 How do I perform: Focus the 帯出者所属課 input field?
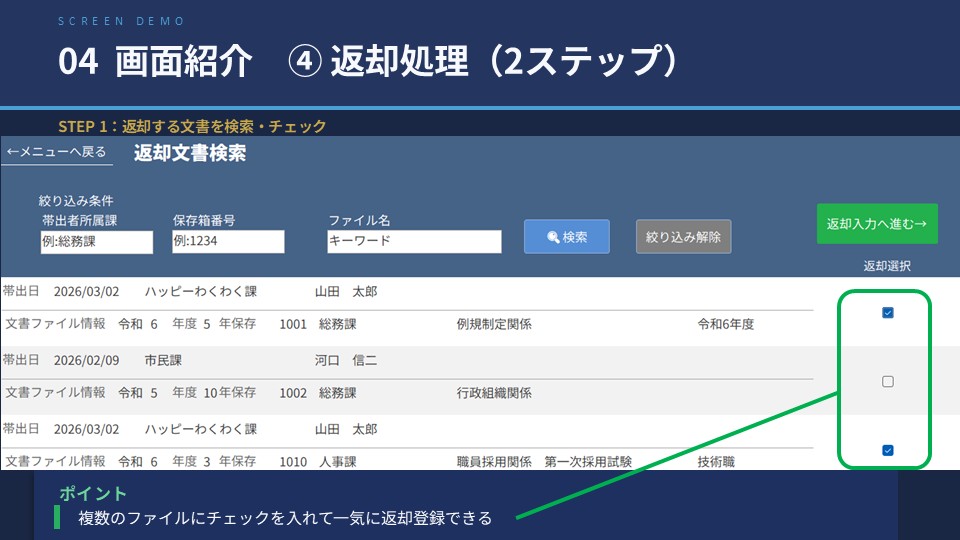point(96,242)
